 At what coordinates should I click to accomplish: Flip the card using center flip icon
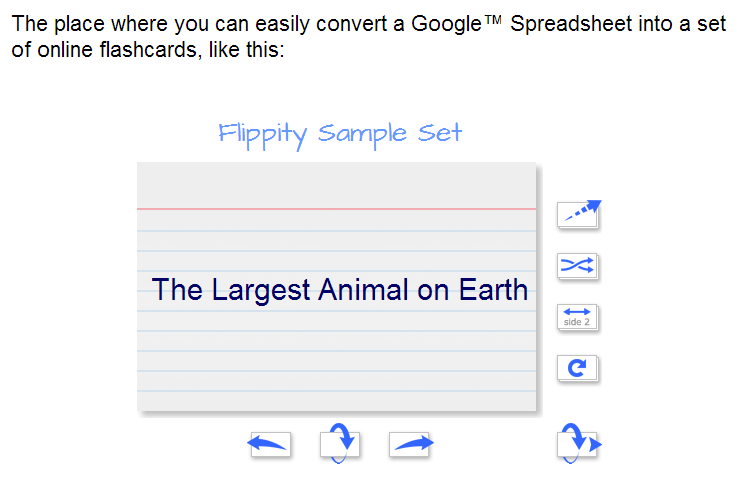tap(339, 443)
